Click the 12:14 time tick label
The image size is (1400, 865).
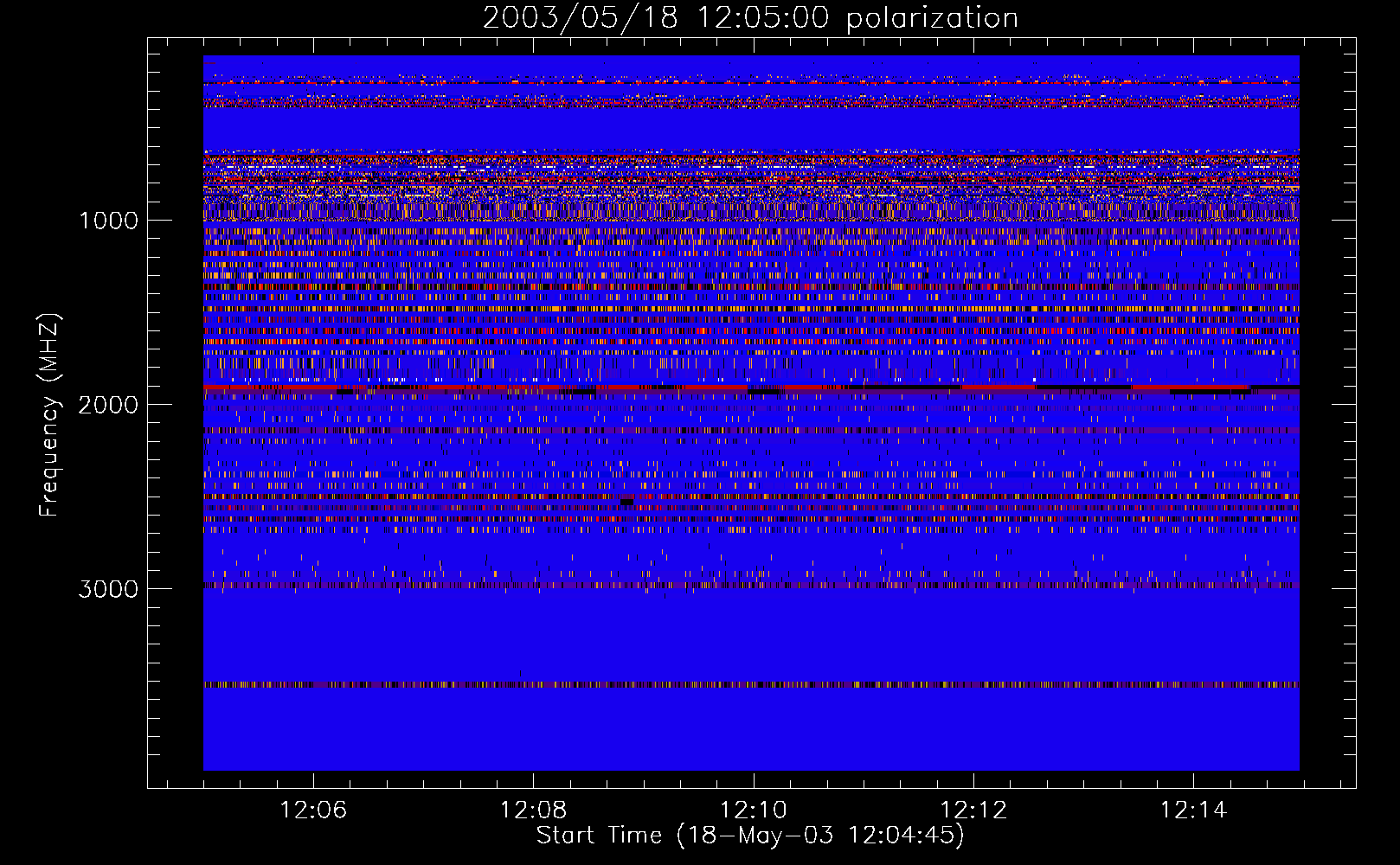[x=1194, y=811]
